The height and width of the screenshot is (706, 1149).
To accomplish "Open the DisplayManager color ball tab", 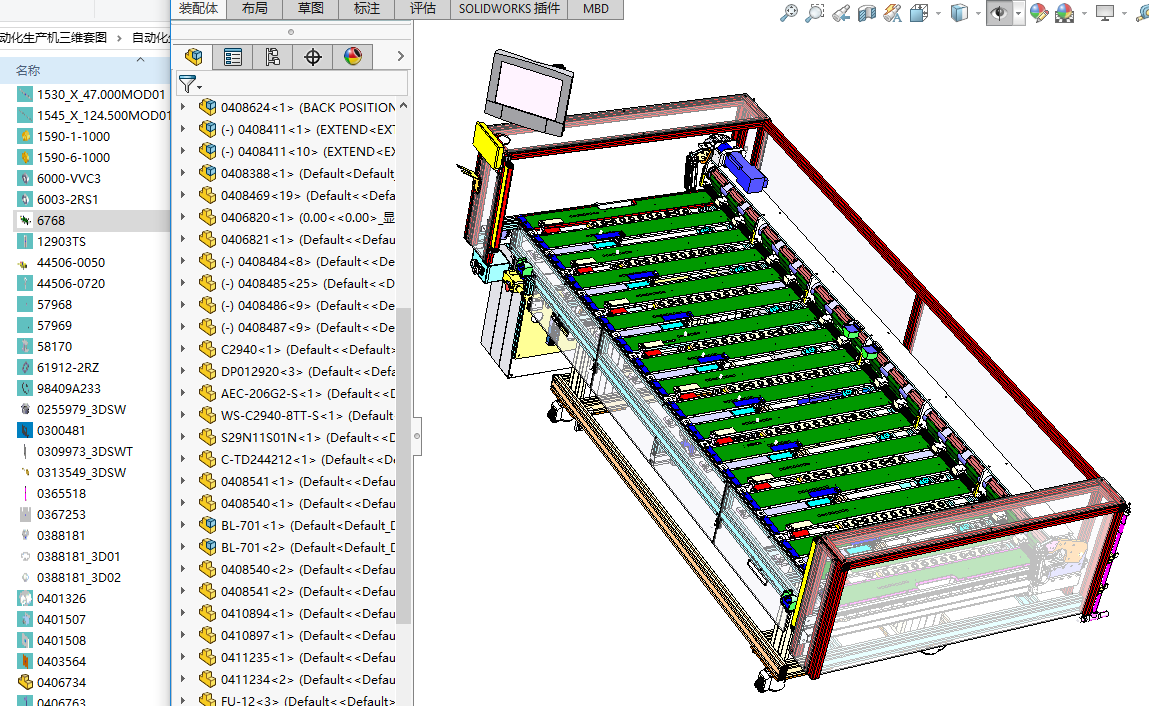I will coord(353,57).
